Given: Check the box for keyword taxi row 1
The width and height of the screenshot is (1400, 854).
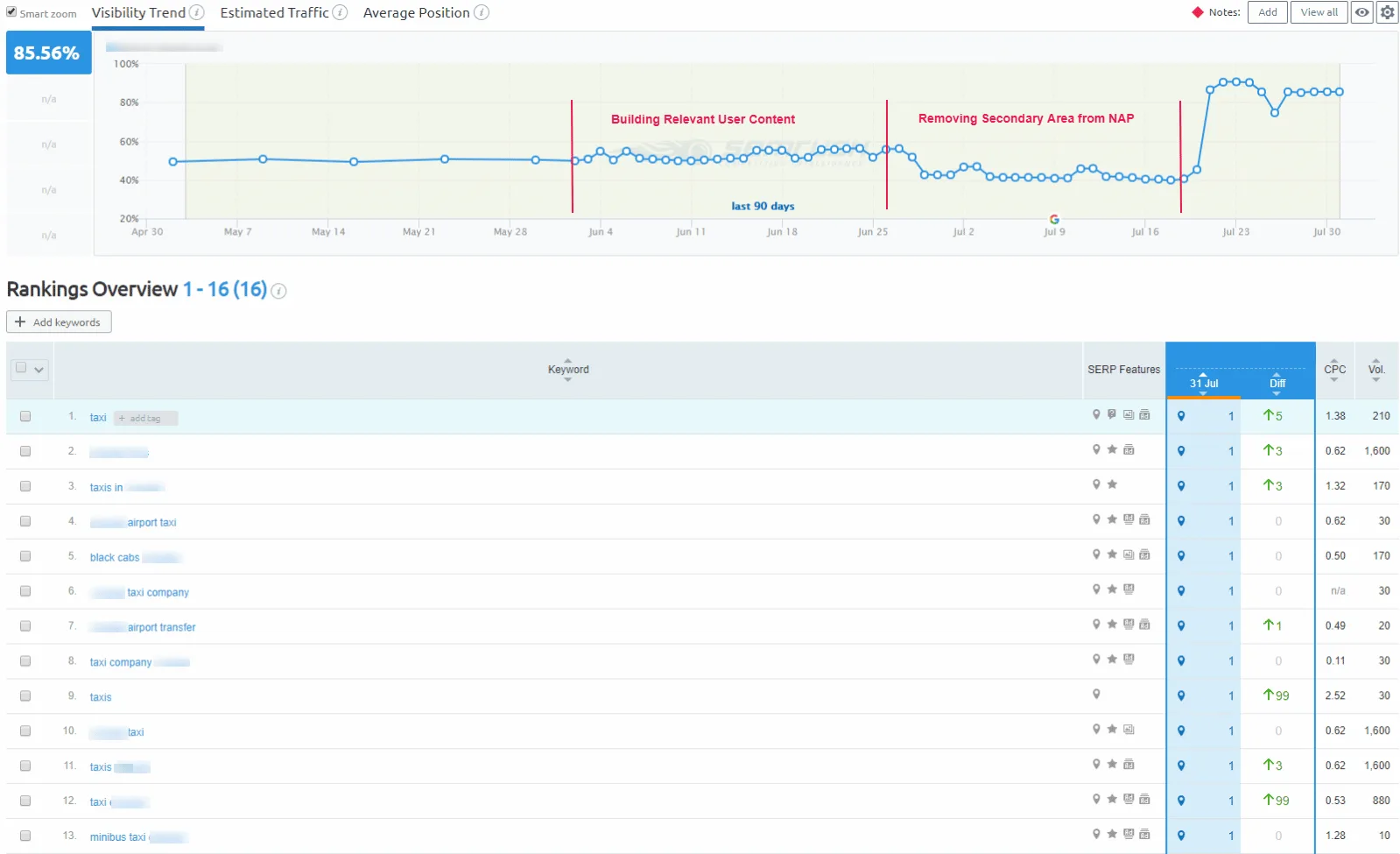Looking at the screenshot, I should click(25, 417).
